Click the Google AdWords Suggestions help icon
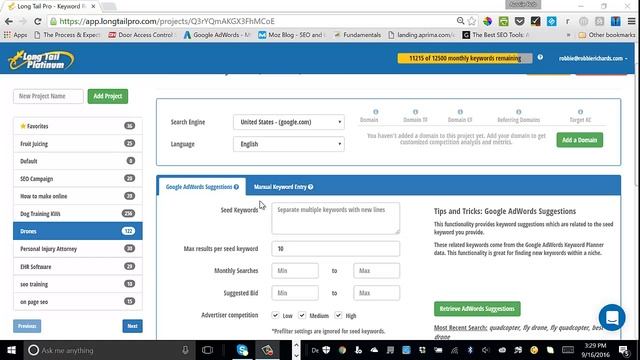Screen dimensions: 640x360 pos(236,187)
